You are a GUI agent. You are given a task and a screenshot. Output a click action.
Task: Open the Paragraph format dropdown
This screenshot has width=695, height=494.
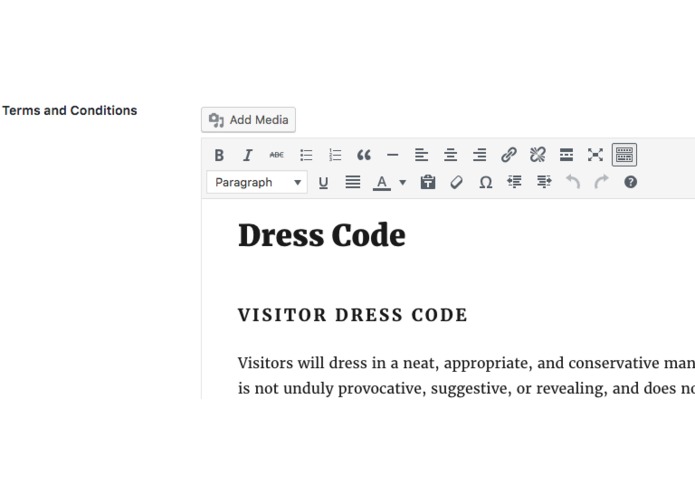pyautogui.click(x=257, y=182)
